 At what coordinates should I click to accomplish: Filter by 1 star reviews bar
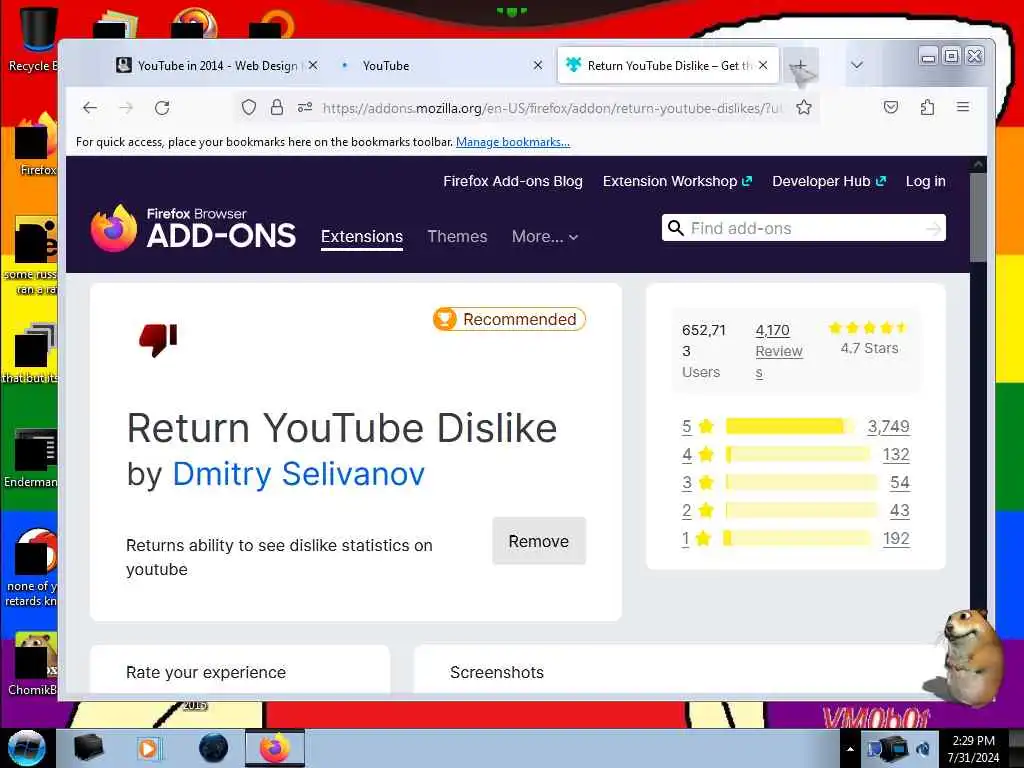(798, 539)
